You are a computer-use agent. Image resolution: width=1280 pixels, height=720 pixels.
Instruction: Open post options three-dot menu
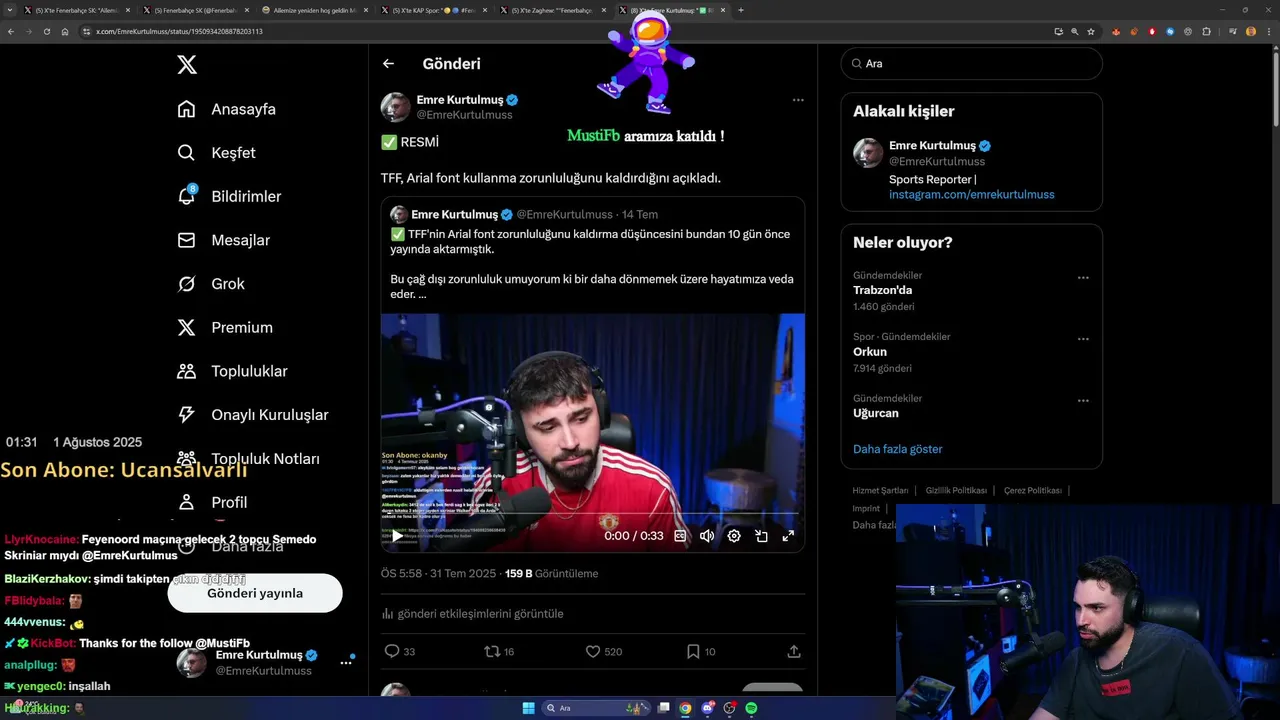point(798,100)
